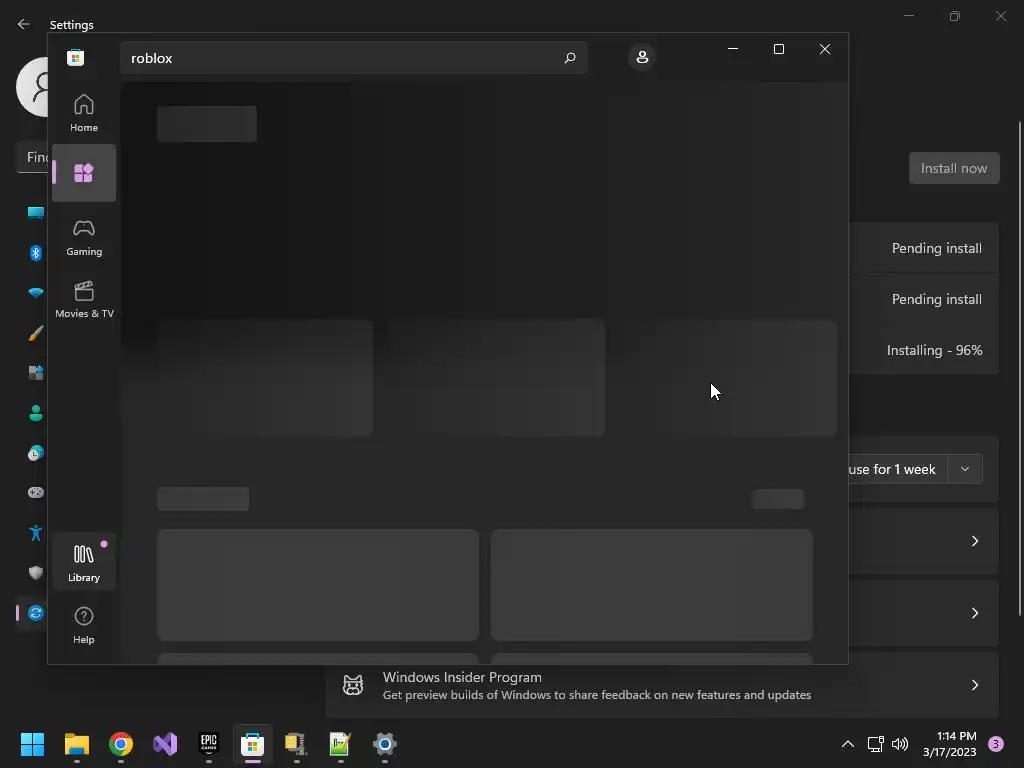Minimize the Microsoft Store window
The height and width of the screenshot is (768, 1024).
[x=733, y=49]
